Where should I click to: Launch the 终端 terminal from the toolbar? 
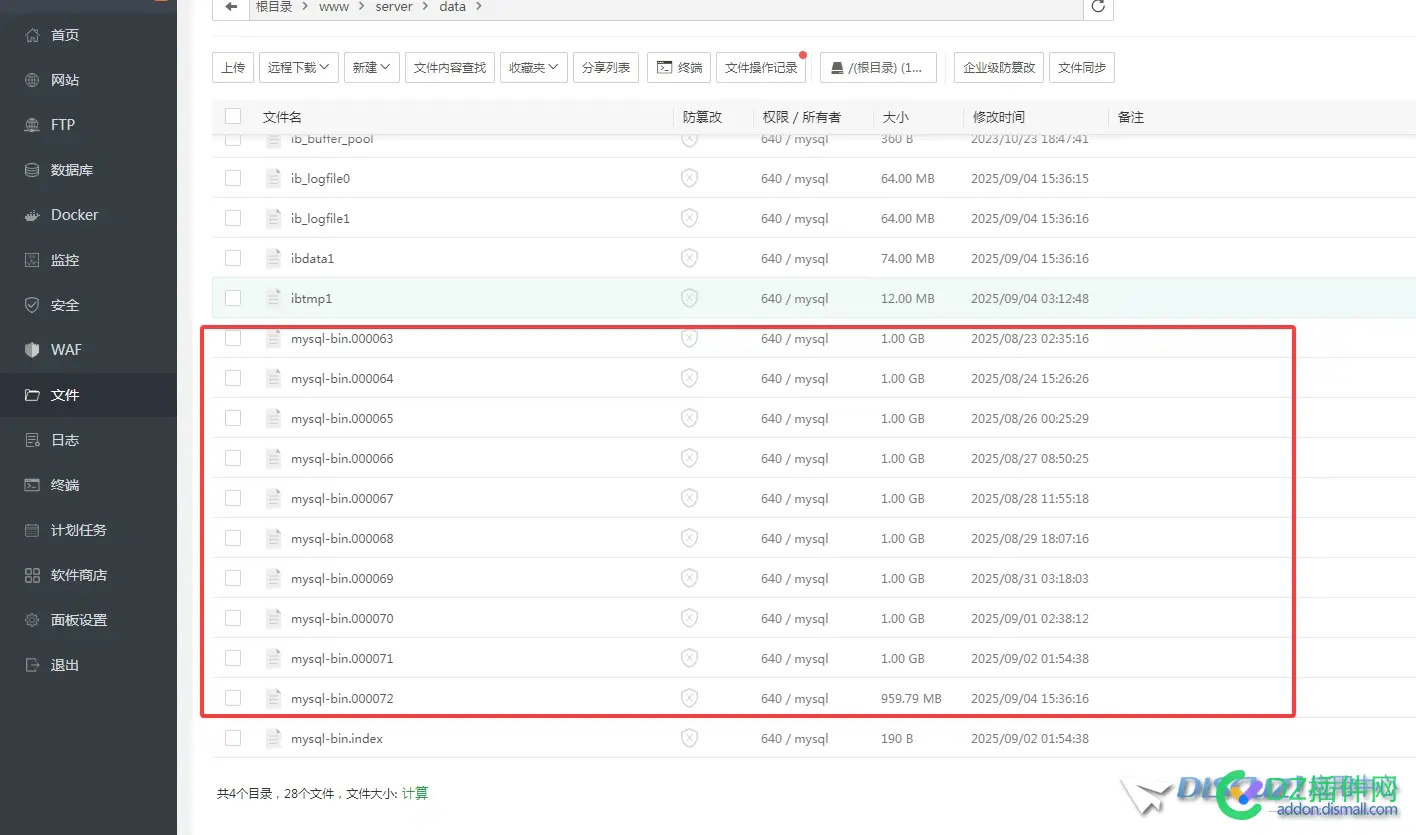tap(679, 67)
